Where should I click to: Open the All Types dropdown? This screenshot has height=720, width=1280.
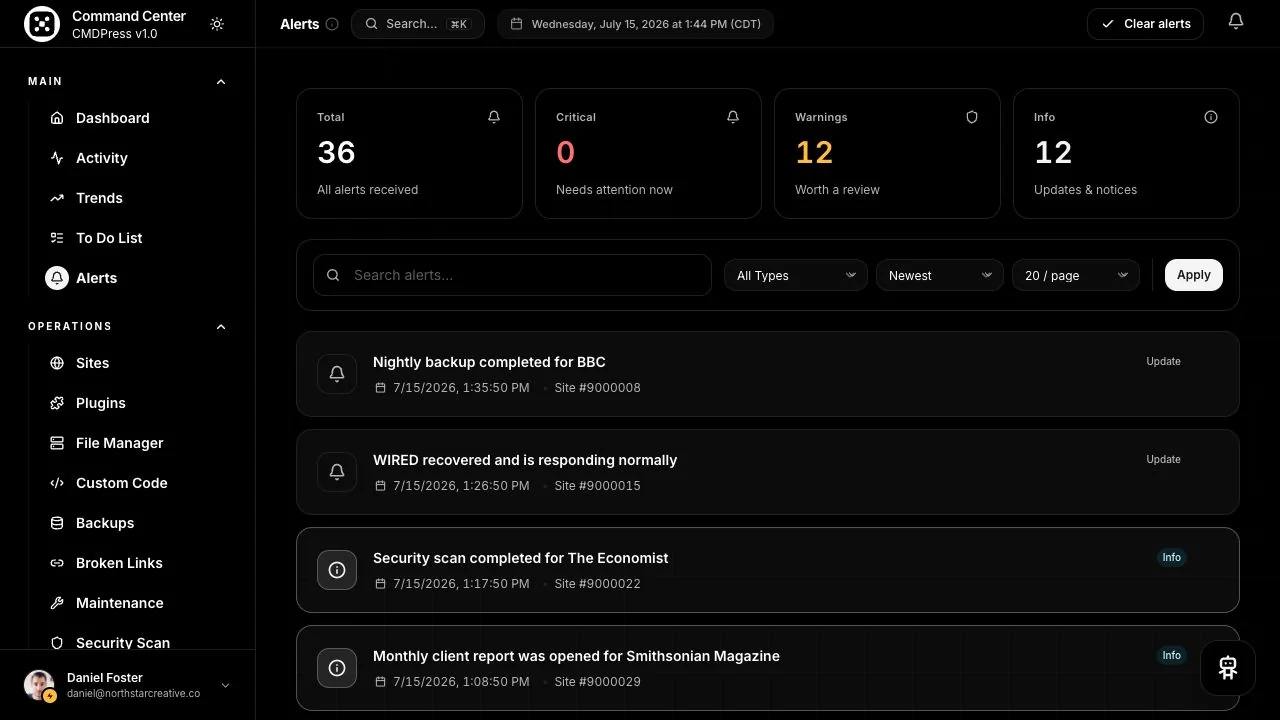(x=796, y=275)
